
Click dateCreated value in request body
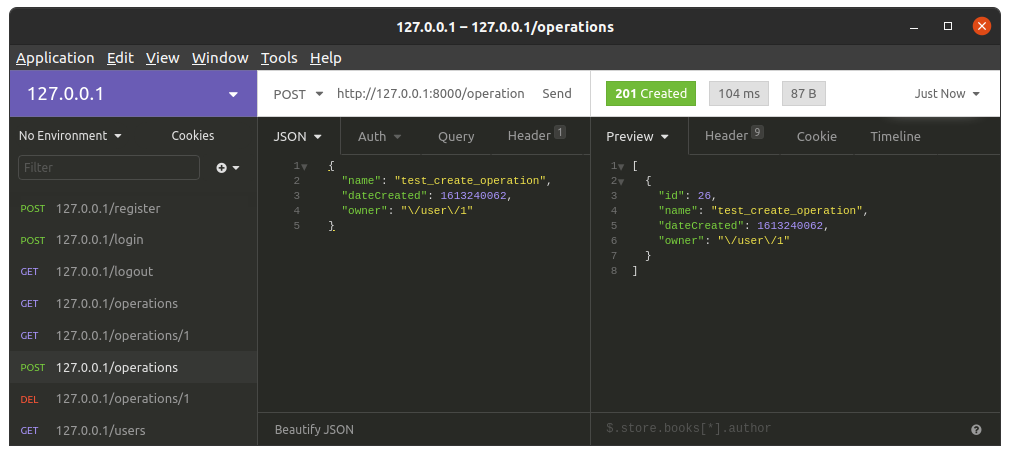click(473, 196)
